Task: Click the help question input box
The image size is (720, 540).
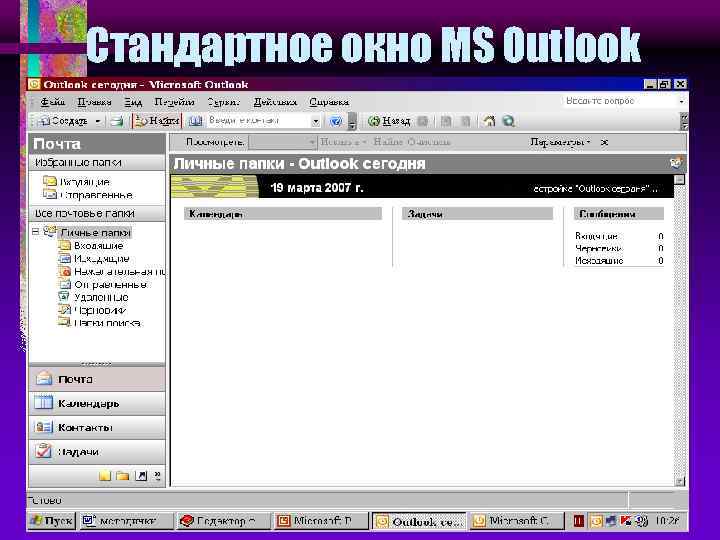Action: (x=619, y=101)
